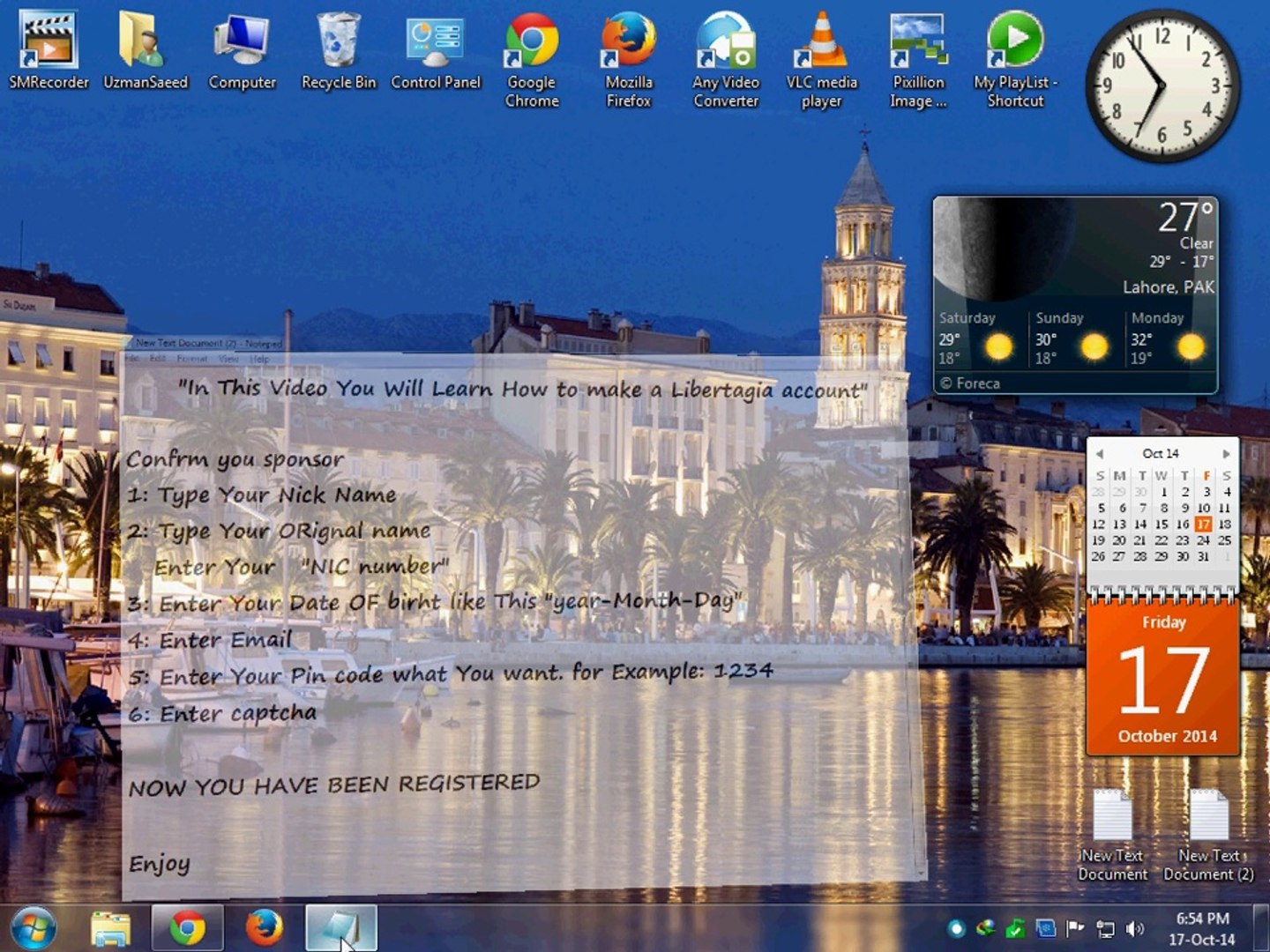Select date 12 in the calendar gadget
The height and width of the screenshot is (952, 1270).
1098,524
